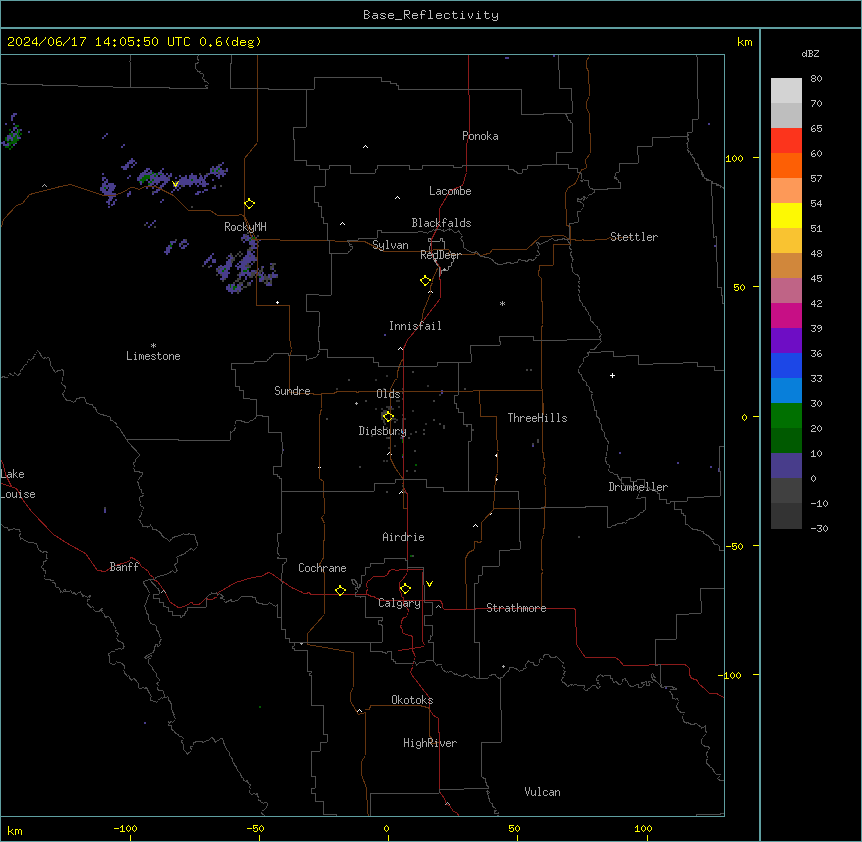Click the yellow diamond marker near RockyMH
The height and width of the screenshot is (842, 862).
tap(250, 204)
